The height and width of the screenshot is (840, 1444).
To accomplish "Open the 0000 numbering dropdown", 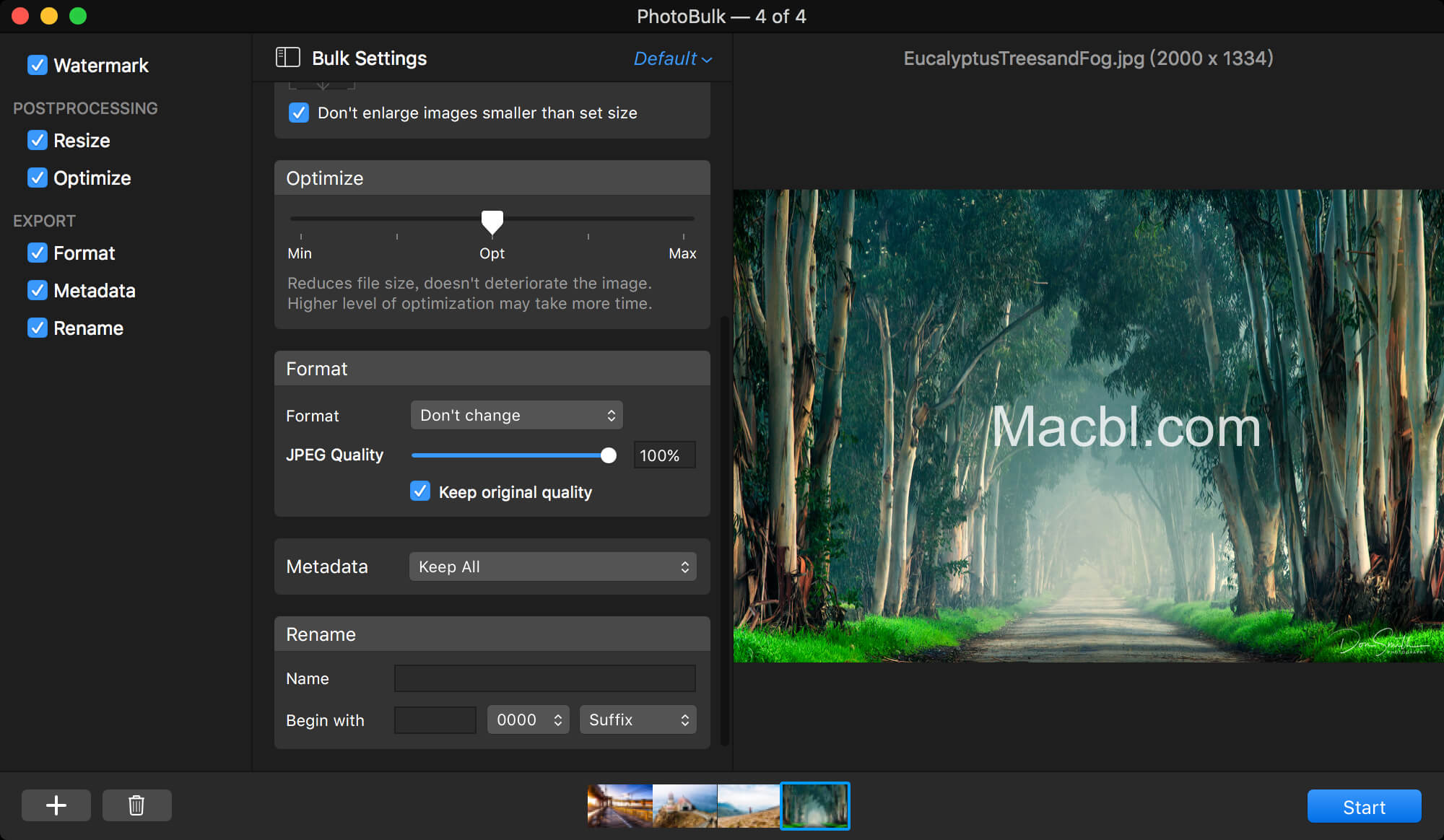I will click(x=529, y=719).
